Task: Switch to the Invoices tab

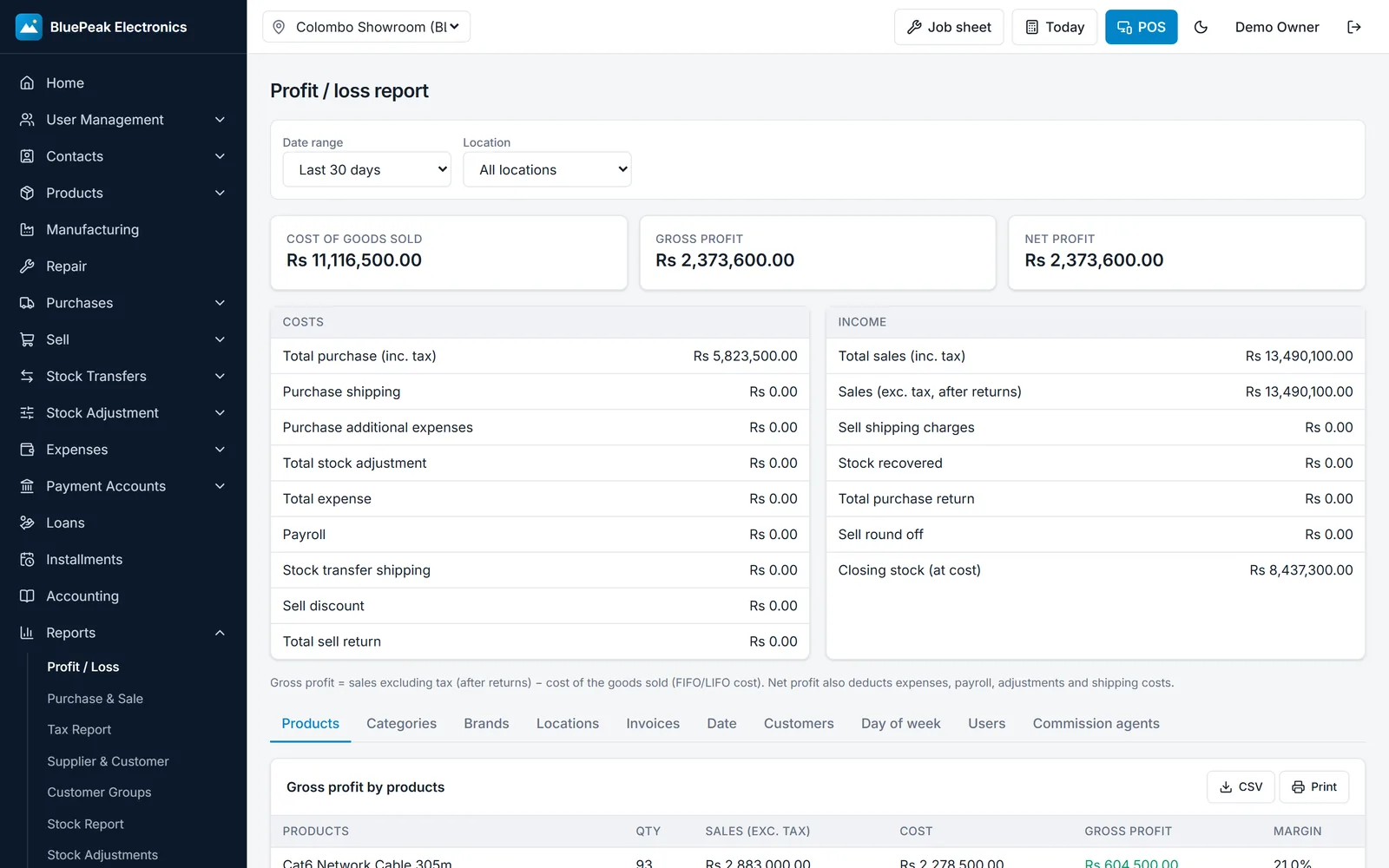Action: pos(653,724)
